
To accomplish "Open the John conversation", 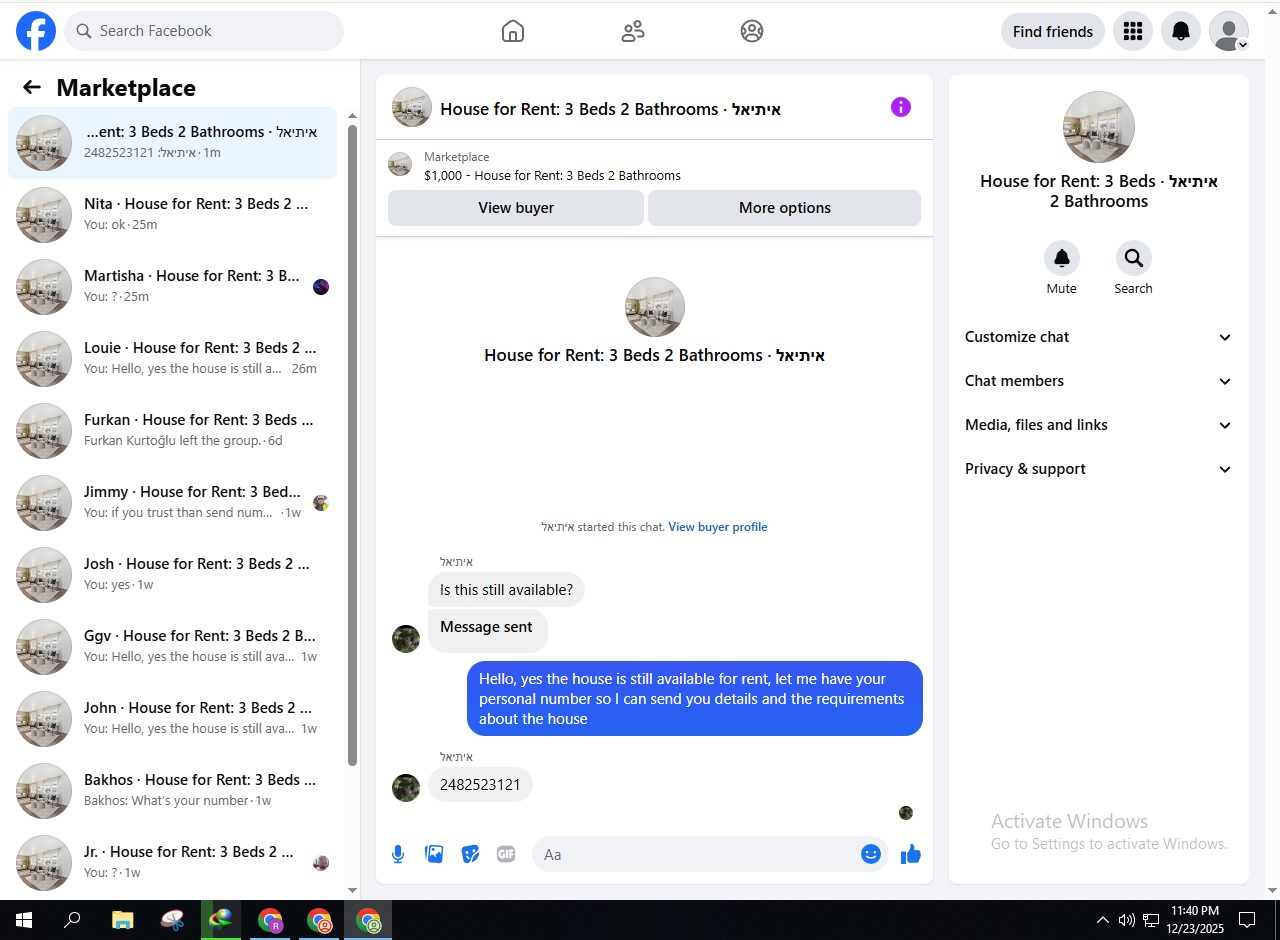I will pos(172,719).
